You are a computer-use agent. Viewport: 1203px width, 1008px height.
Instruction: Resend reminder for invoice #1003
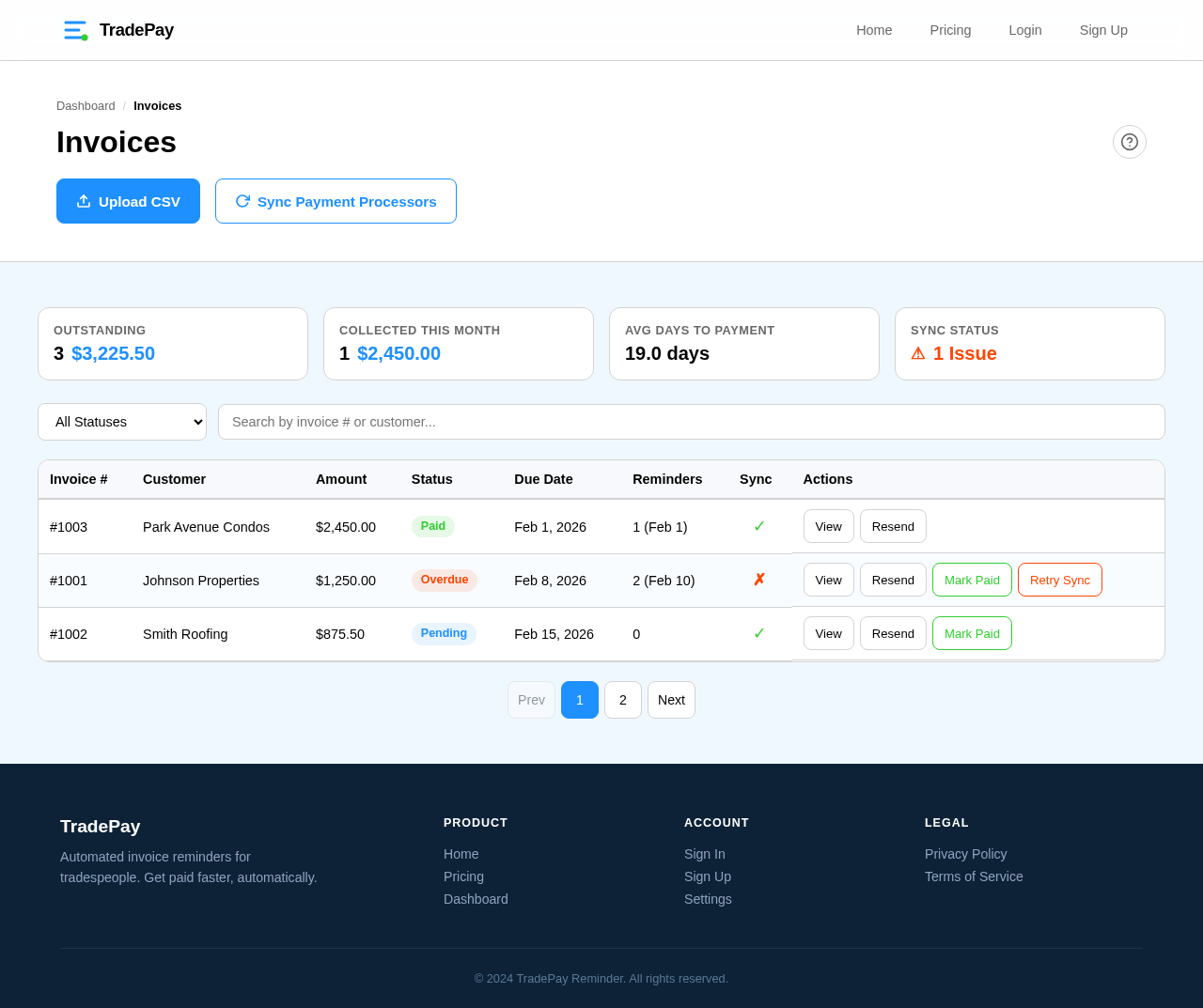[893, 526]
